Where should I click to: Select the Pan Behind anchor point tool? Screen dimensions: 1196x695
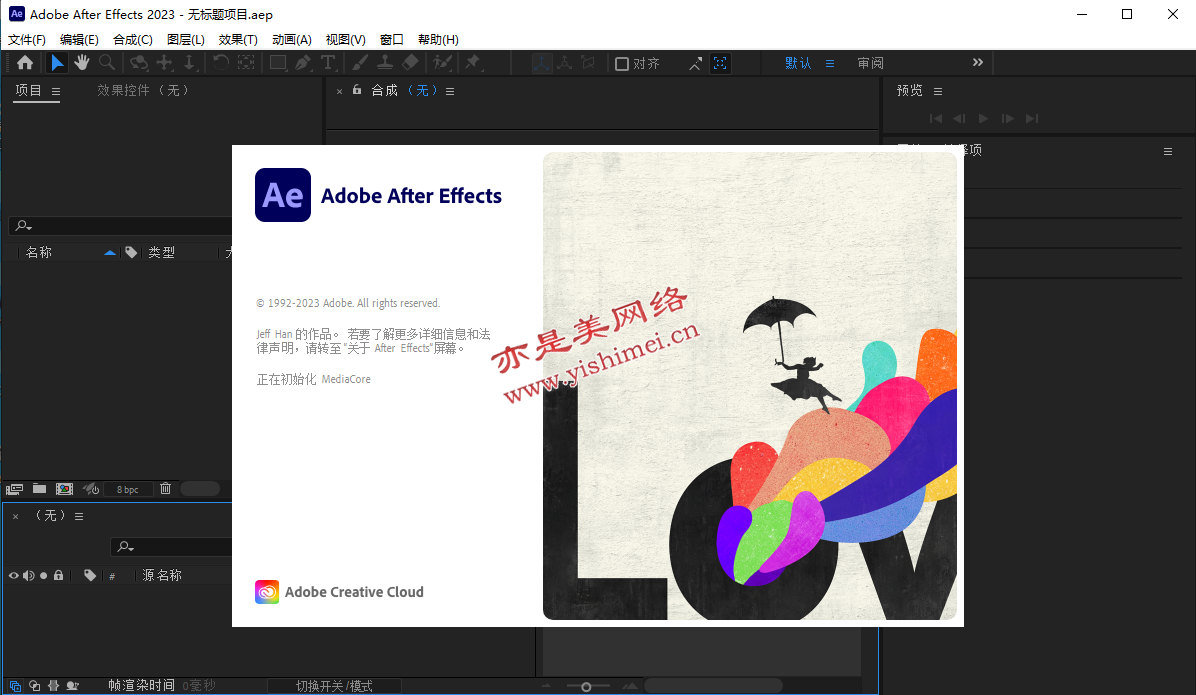pyautogui.click(x=246, y=63)
